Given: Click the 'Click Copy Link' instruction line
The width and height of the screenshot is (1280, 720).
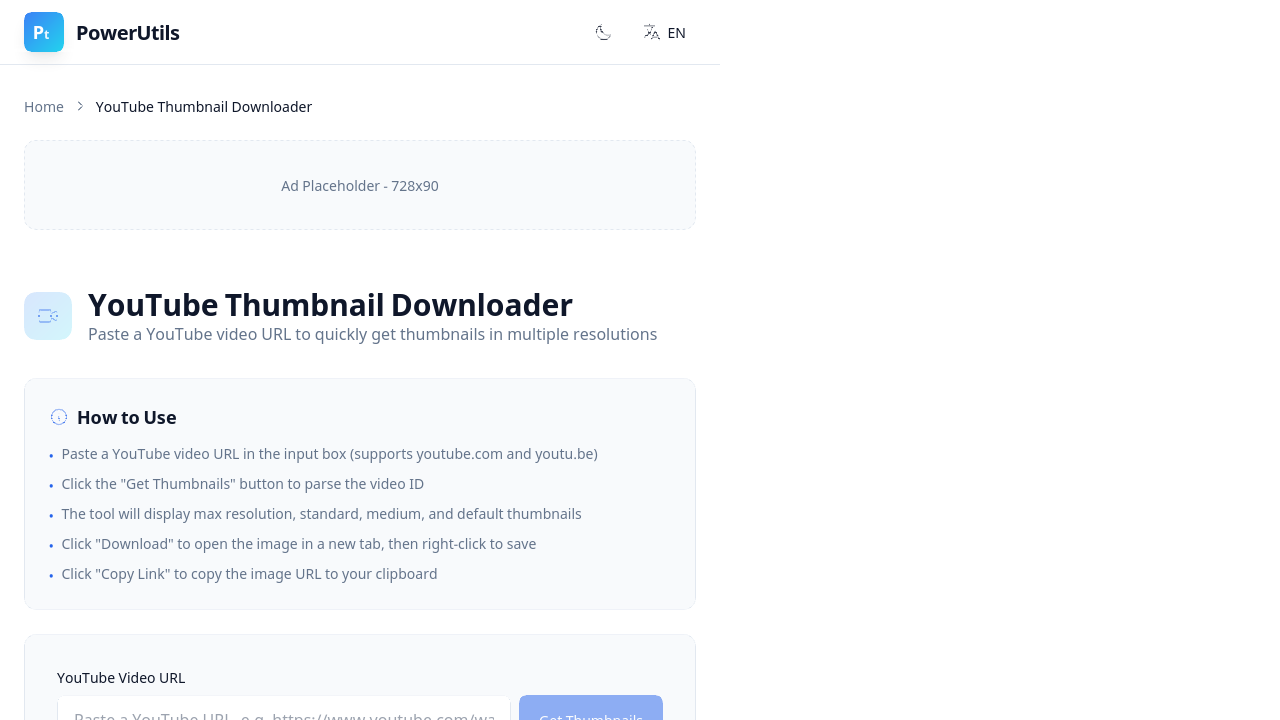Looking at the screenshot, I should click(250, 574).
